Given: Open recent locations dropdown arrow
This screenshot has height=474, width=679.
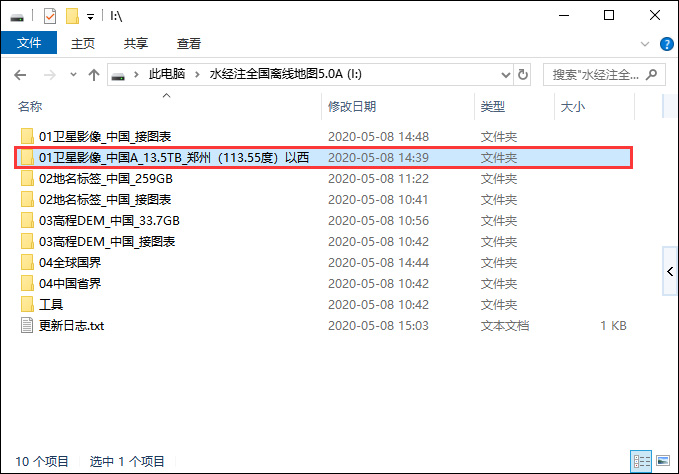Looking at the screenshot, I should click(73, 75).
